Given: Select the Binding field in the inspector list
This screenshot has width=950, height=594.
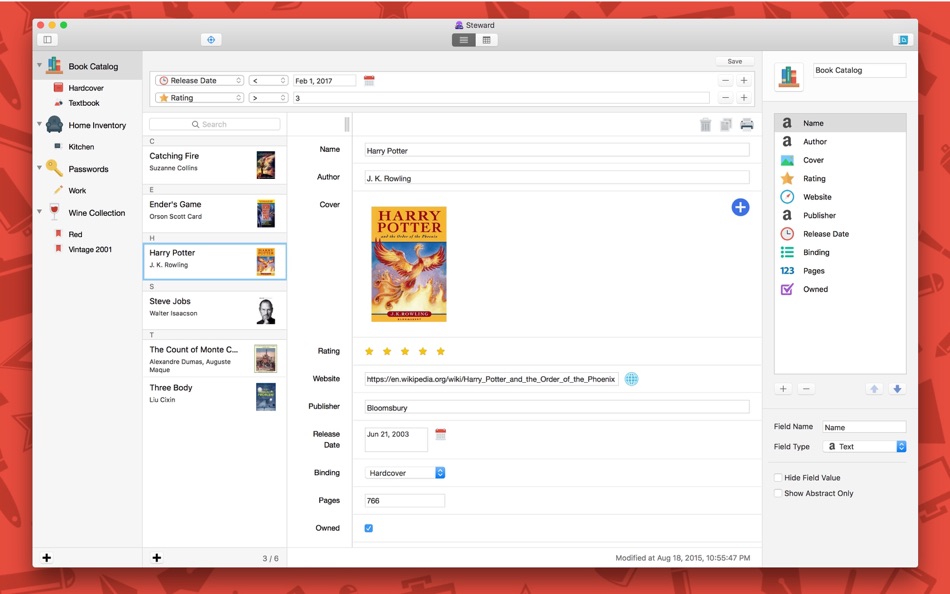Looking at the screenshot, I should 840,252.
